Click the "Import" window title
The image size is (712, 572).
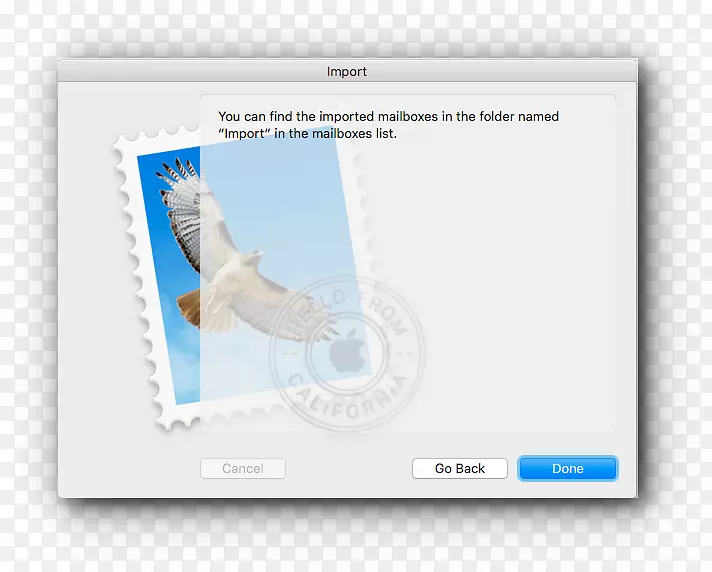tap(347, 72)
